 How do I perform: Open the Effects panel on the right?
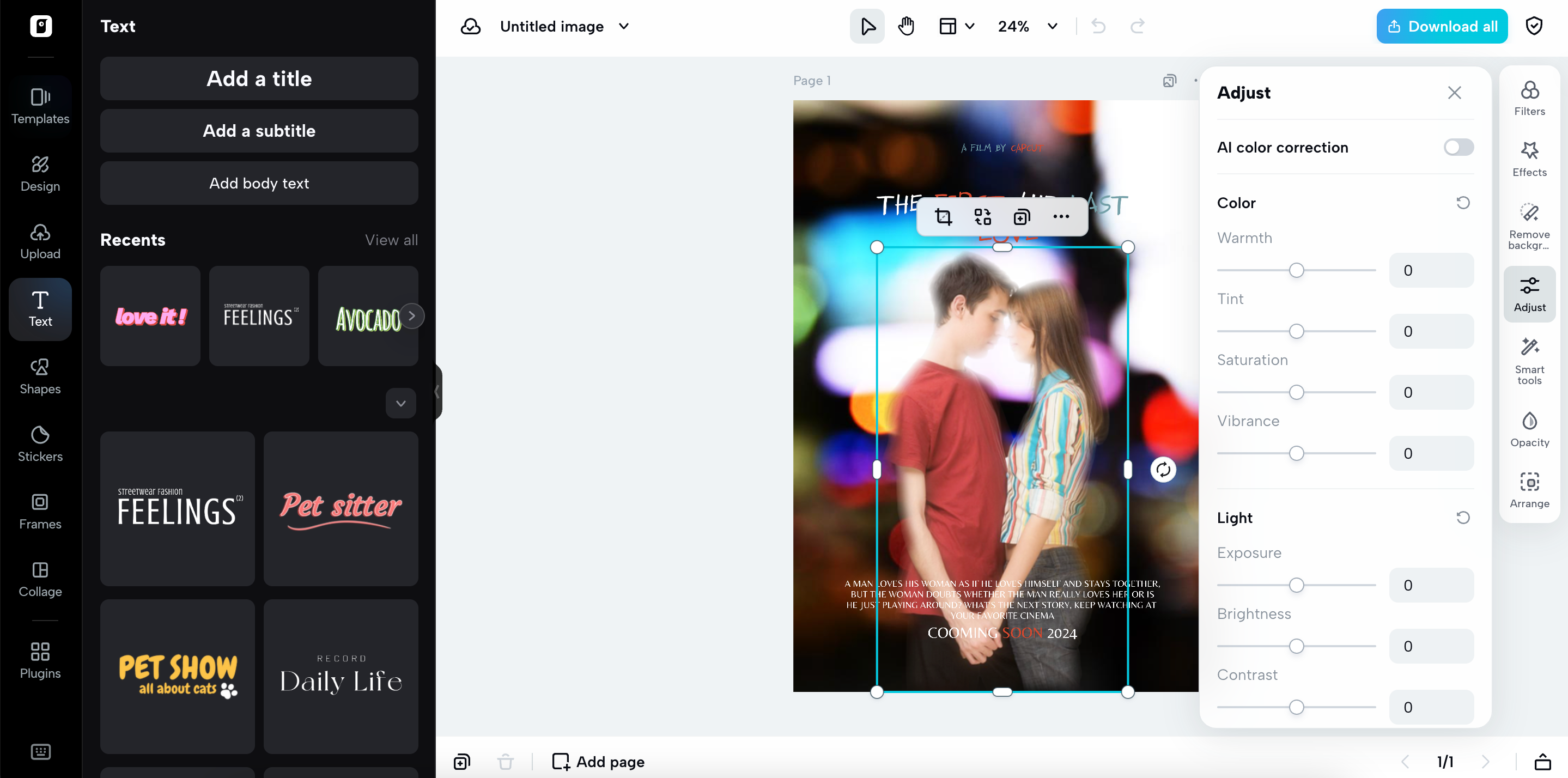point(1529,159)
